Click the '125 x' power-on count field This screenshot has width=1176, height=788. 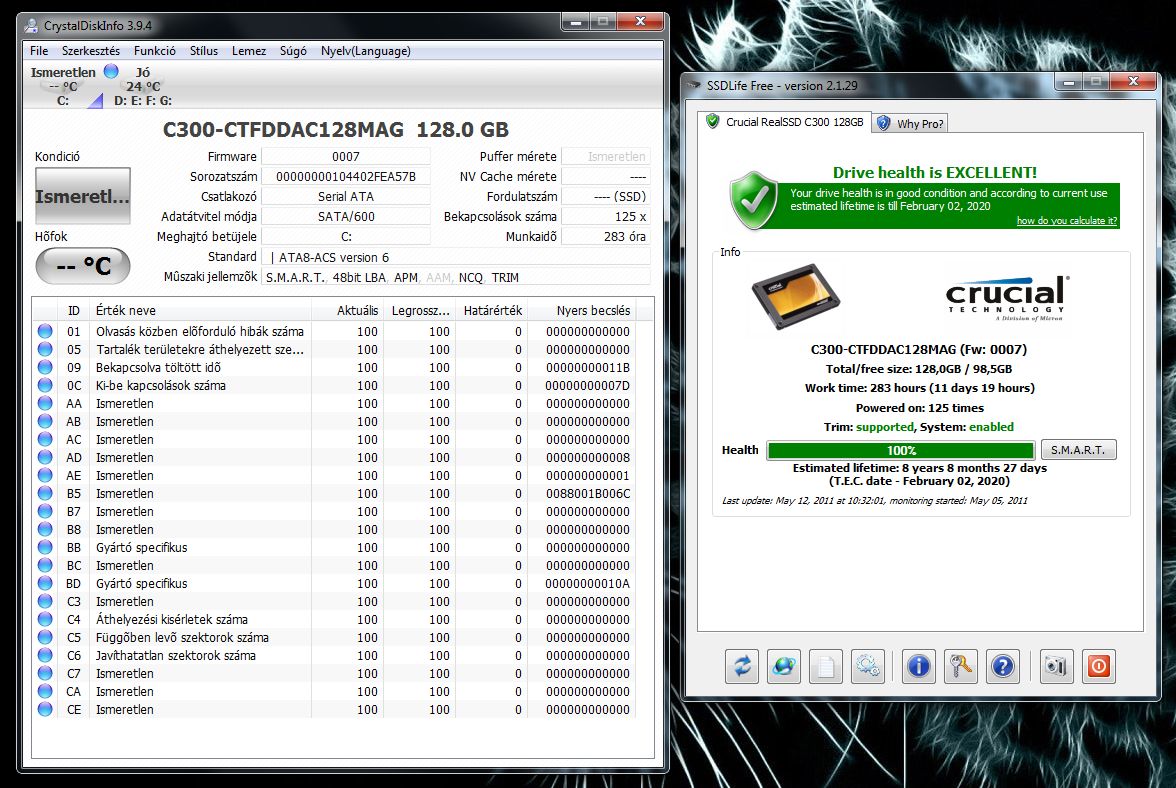606,216
